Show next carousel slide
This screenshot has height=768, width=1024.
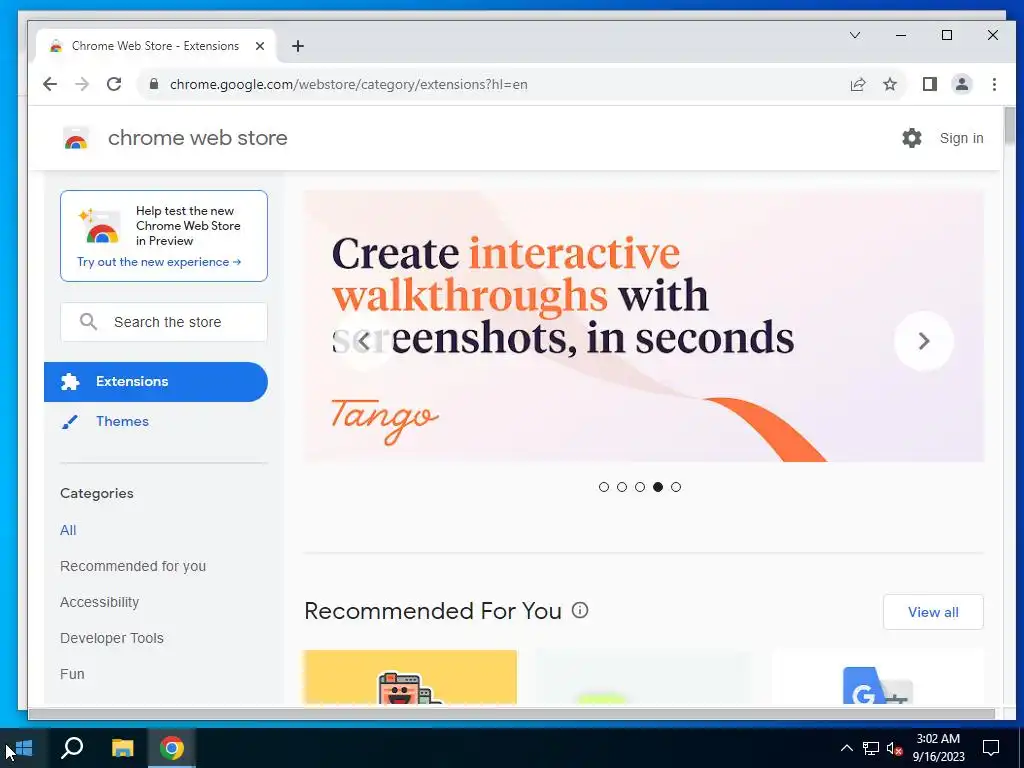923,341
